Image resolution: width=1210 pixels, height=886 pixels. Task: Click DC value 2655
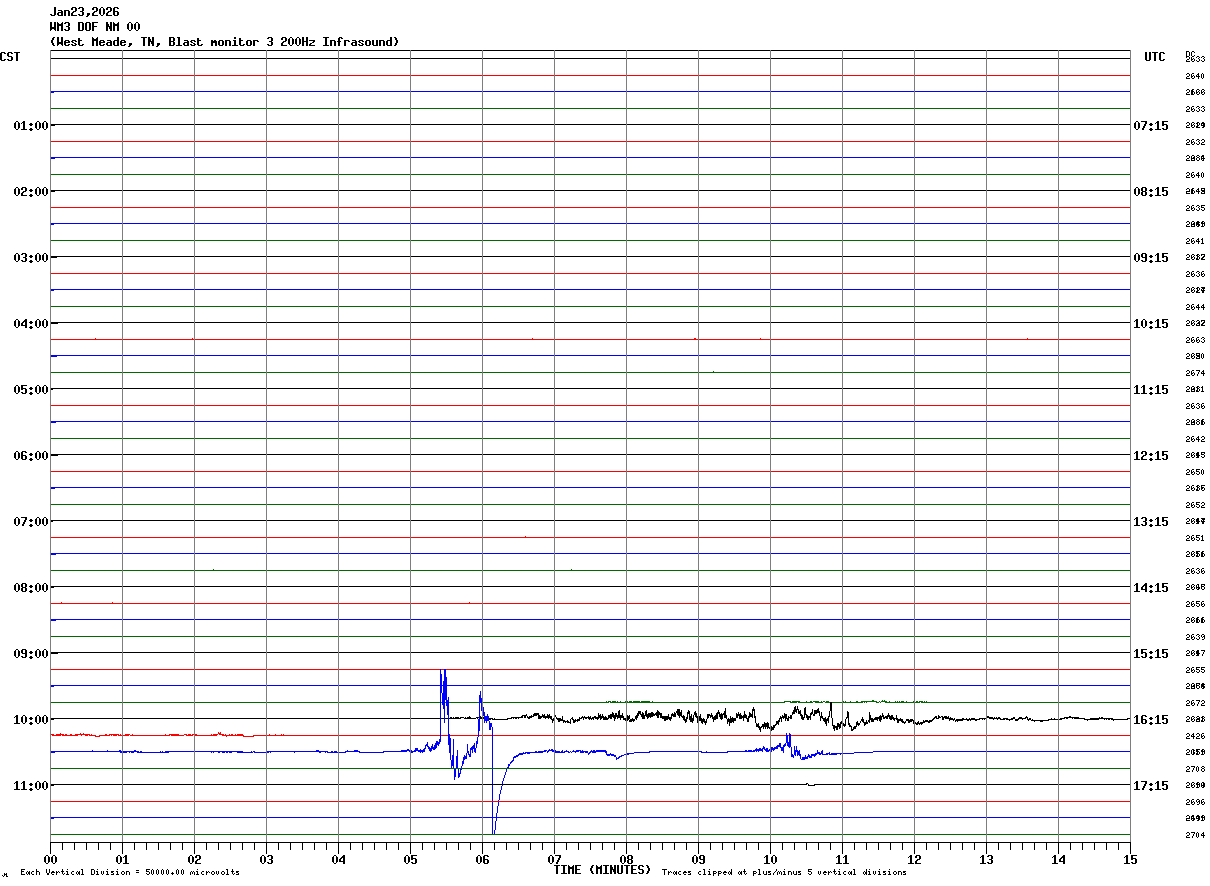point(1195,670)
